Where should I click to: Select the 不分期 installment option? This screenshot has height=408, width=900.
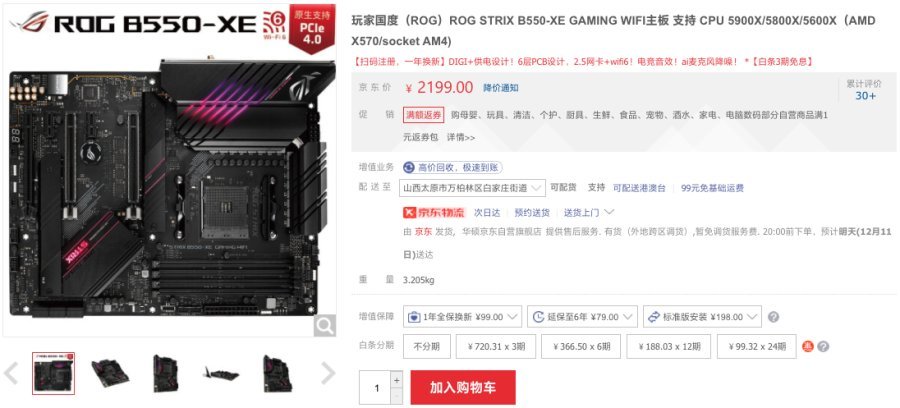pyautogui.click(x=426, y=347)
